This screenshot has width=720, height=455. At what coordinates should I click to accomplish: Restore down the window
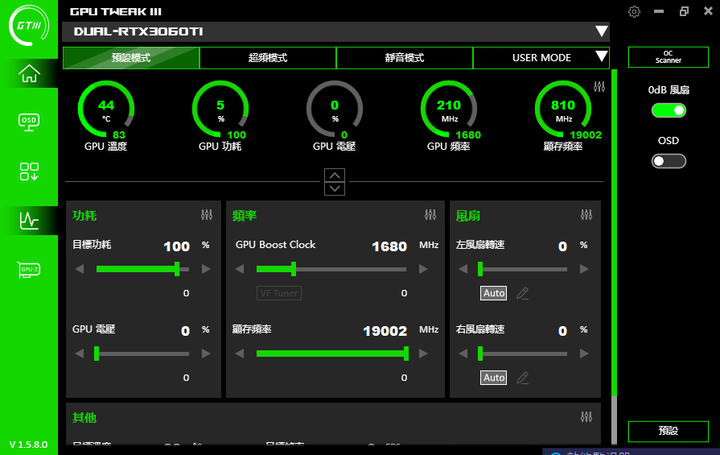pyautogui.click(x=684, y=11)
